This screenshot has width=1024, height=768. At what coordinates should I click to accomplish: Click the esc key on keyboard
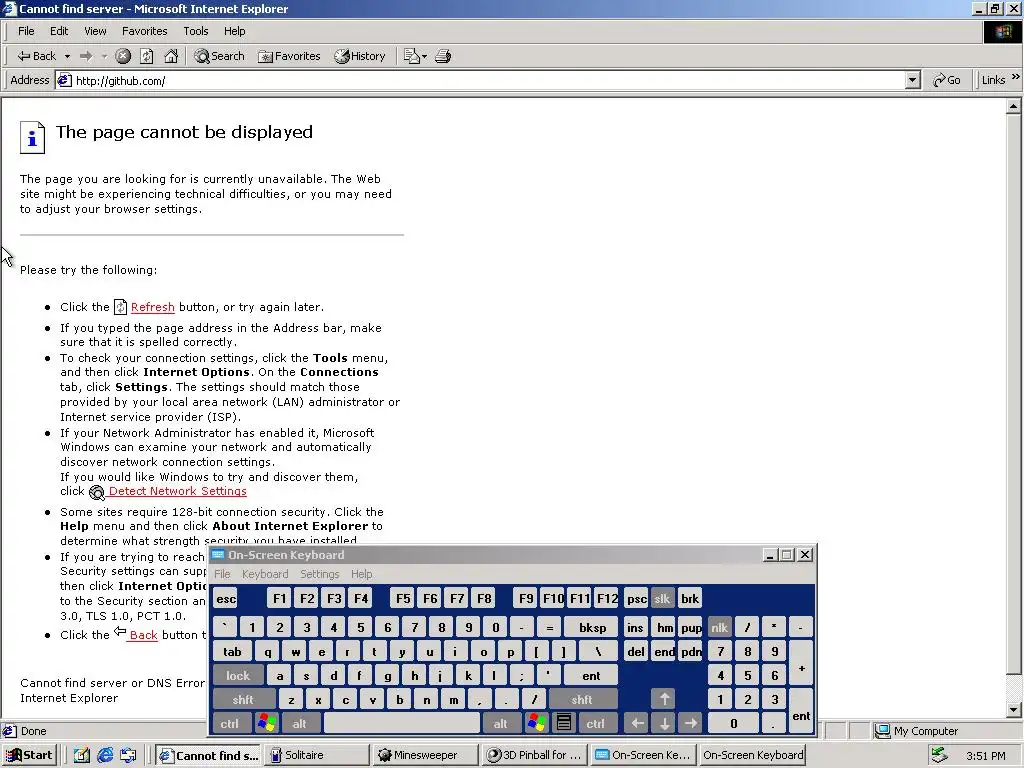[226, 598]
